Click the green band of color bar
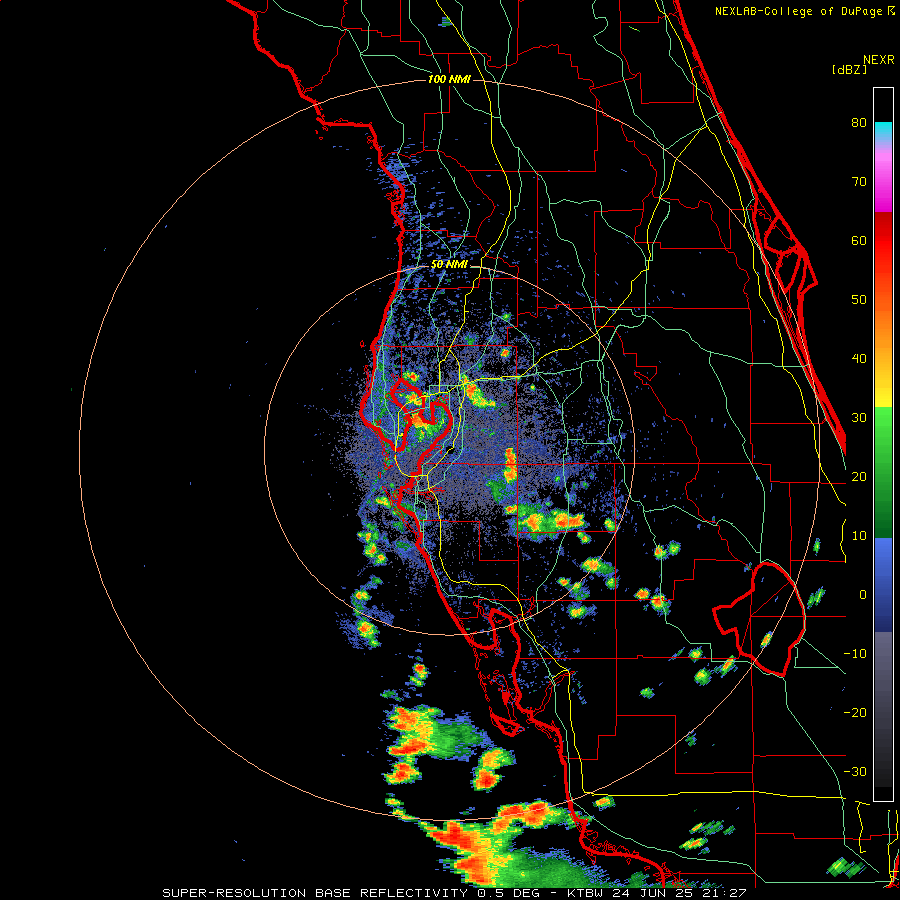Image resolution: width=900 pixels, height=900 pixels. click(x=883, y=472)
